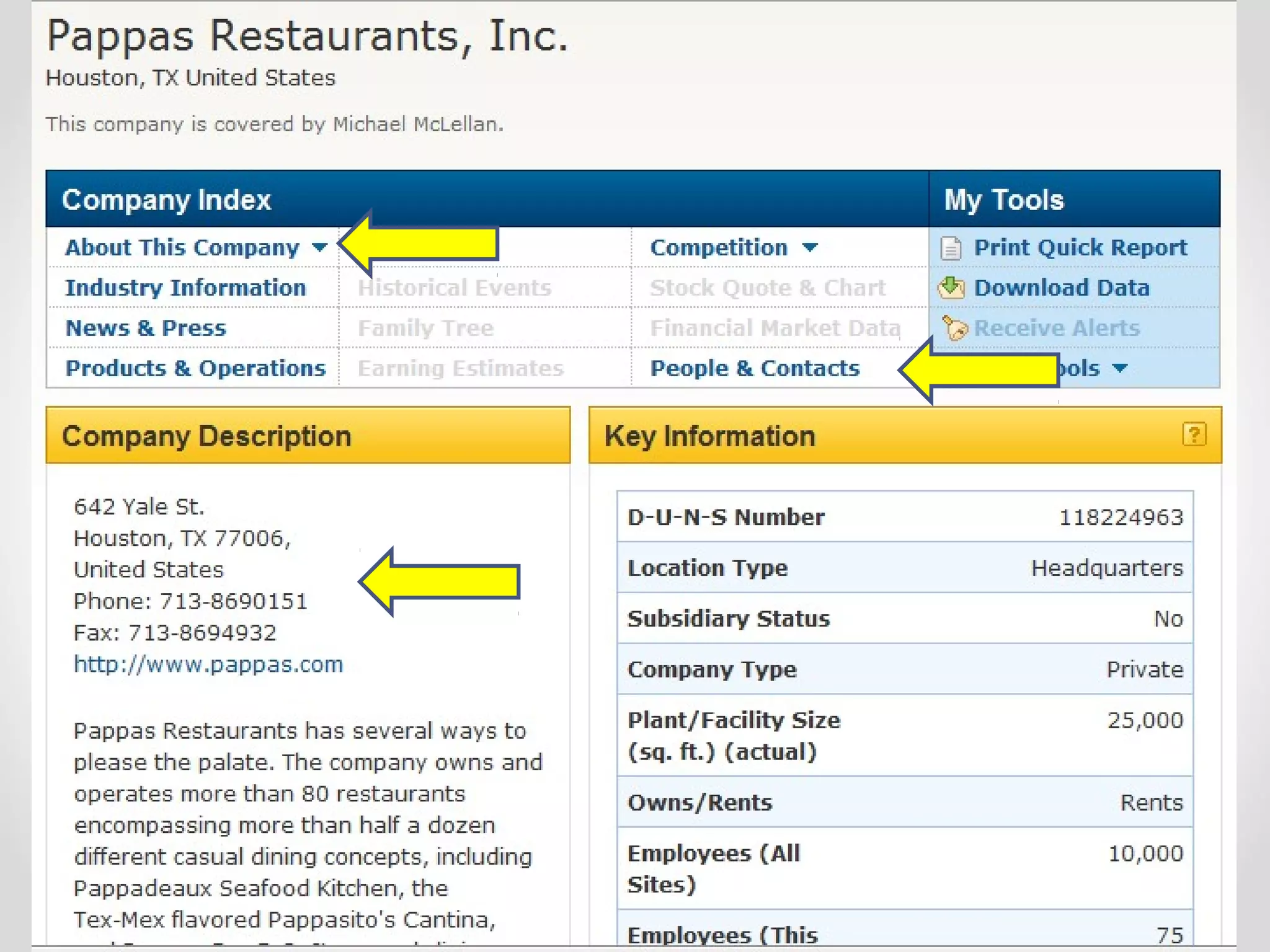Click the About This Company label
1270x952 pixels.
[x=182, y=247]
